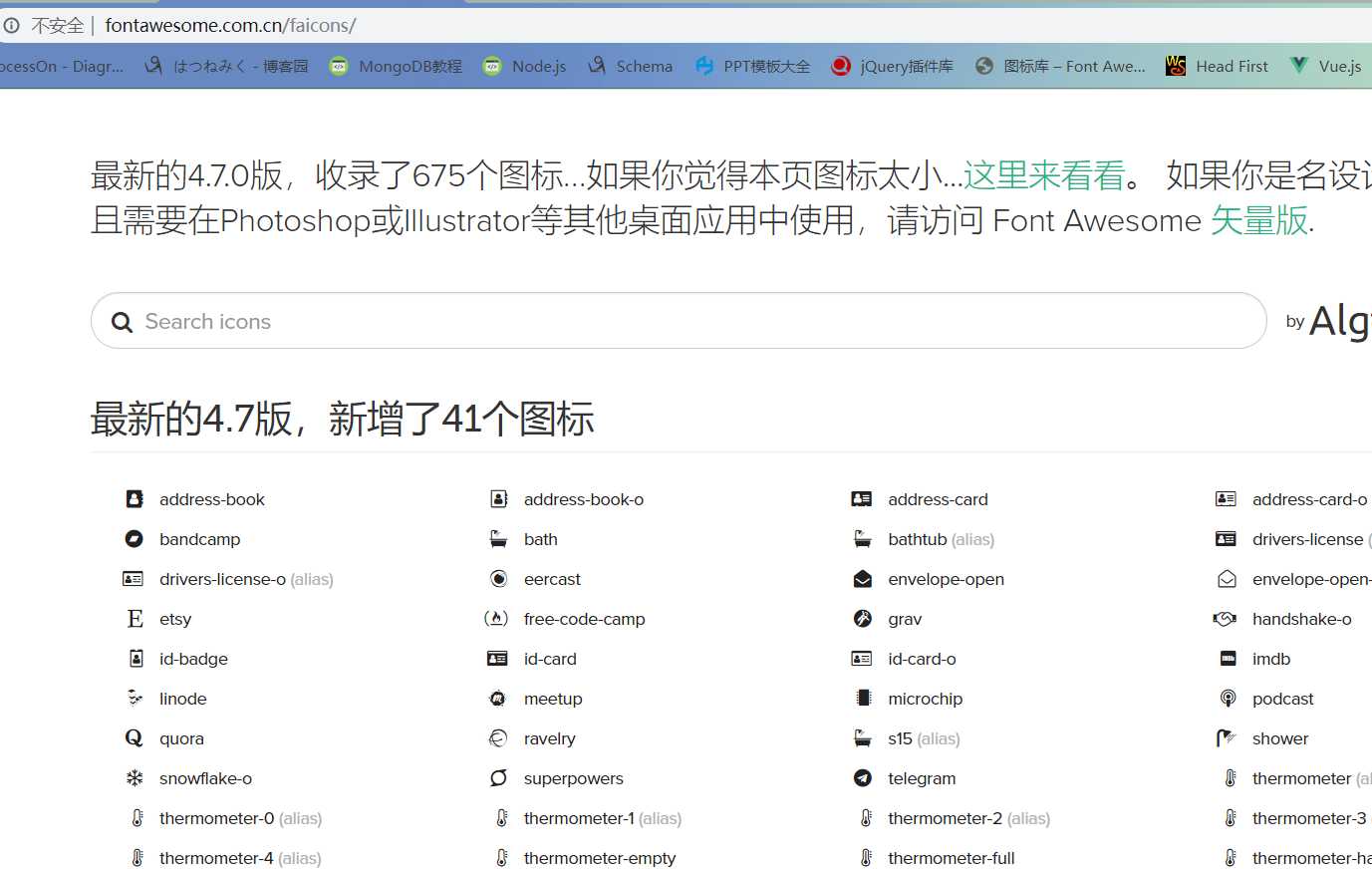1372x869 pixels.
Task: Click the snowflake-o icon
Action: pyautogui.click(x=135, y=778)
